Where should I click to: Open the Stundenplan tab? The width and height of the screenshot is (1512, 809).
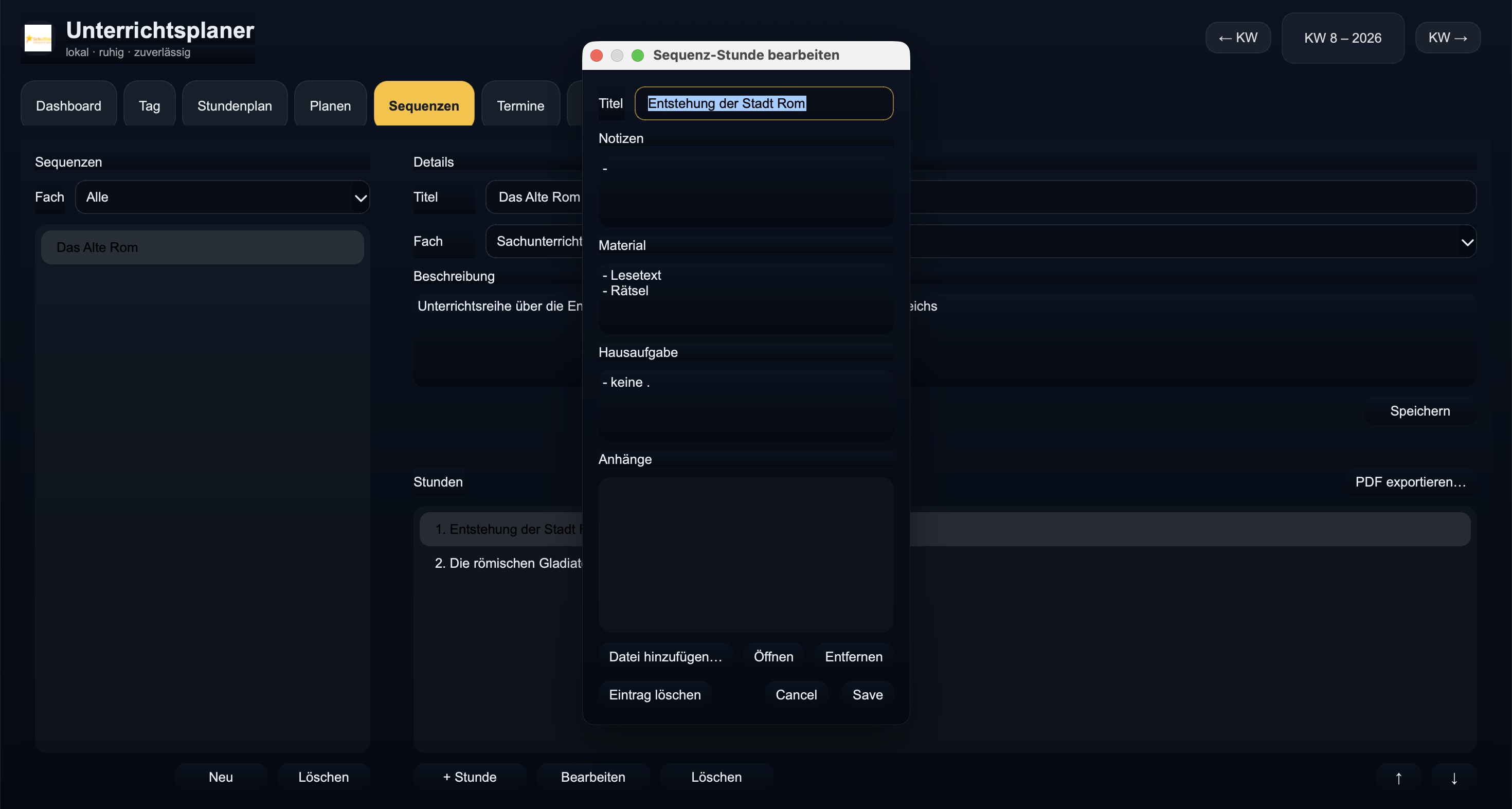(x=234, y=105)
